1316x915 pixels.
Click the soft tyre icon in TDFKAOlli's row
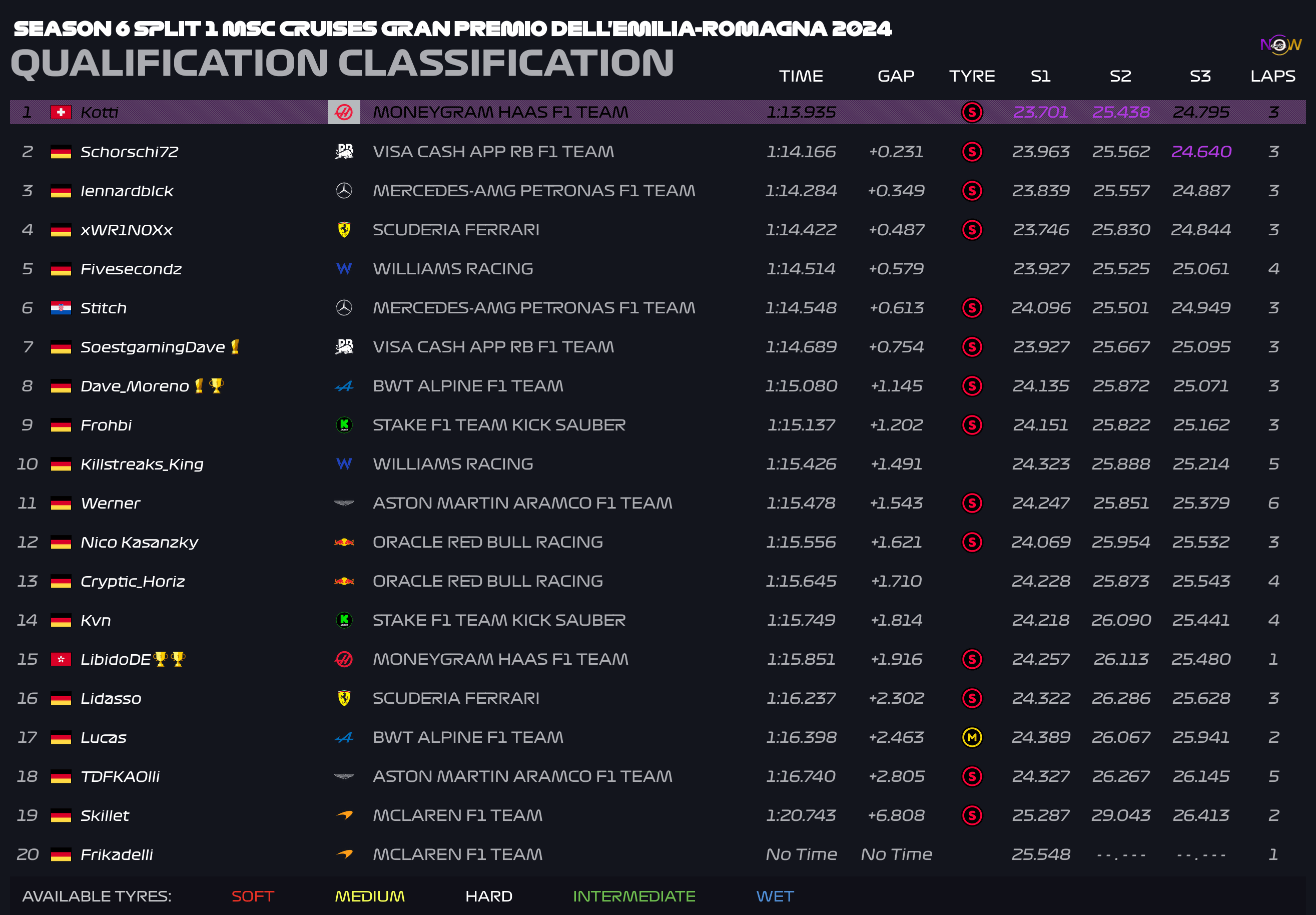[x=972, y=776]
